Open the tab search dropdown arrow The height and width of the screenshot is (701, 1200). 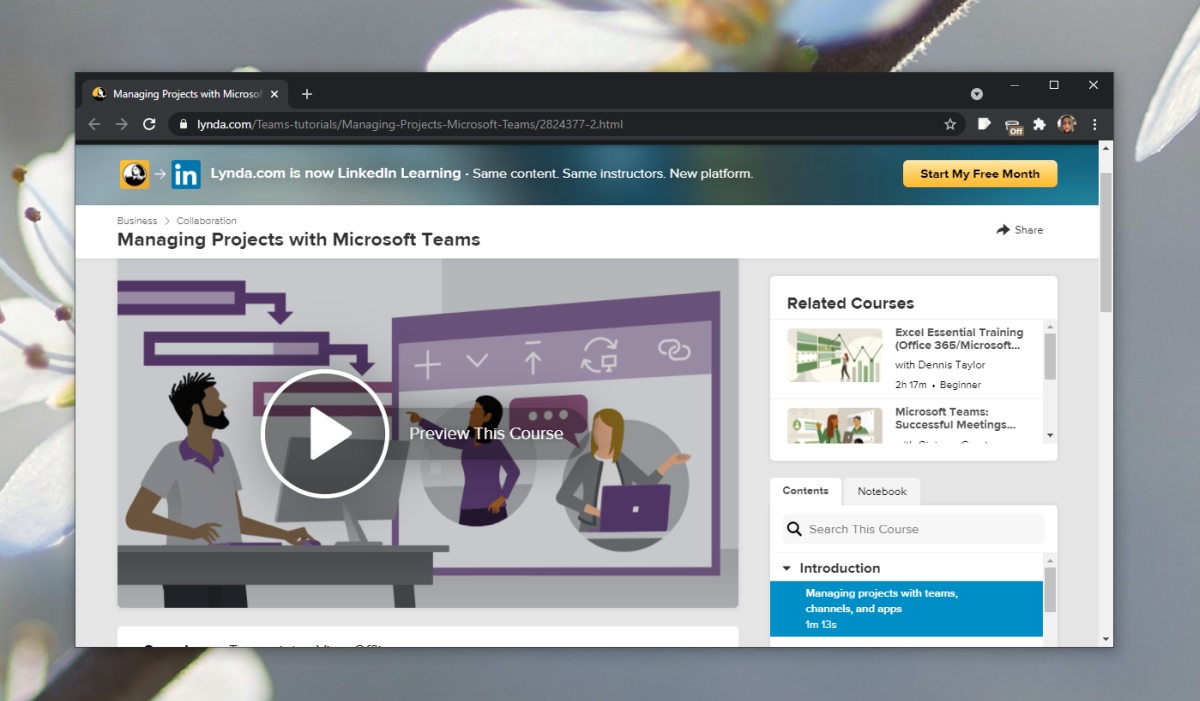[x=977, y=94]
